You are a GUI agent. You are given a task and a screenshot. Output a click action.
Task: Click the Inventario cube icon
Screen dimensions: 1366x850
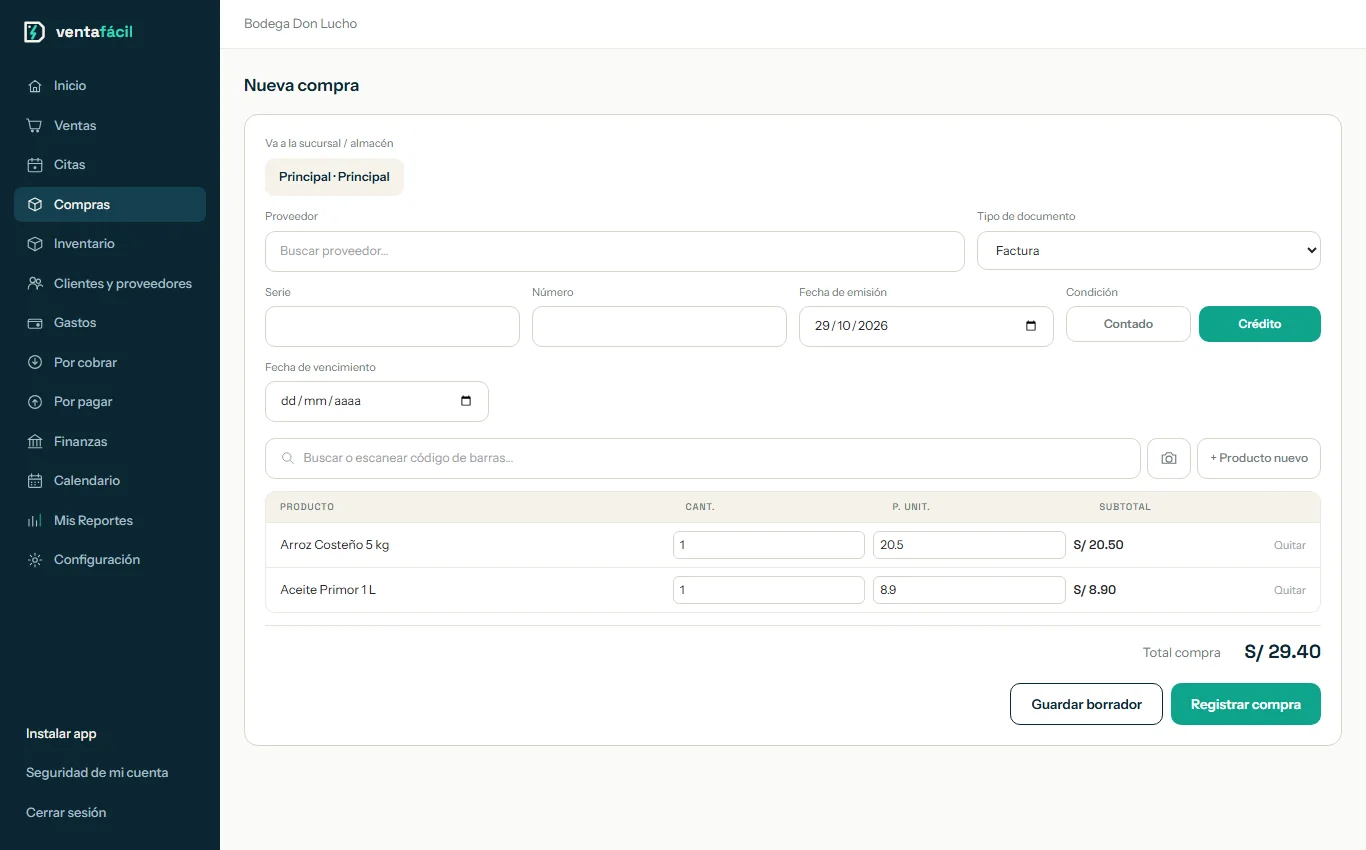pos(35,244)
